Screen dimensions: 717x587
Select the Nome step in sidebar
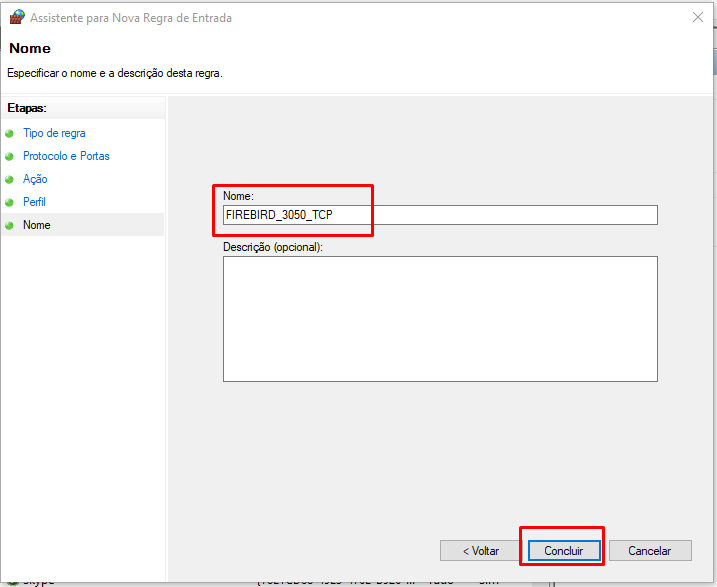(x=36, y=225)
